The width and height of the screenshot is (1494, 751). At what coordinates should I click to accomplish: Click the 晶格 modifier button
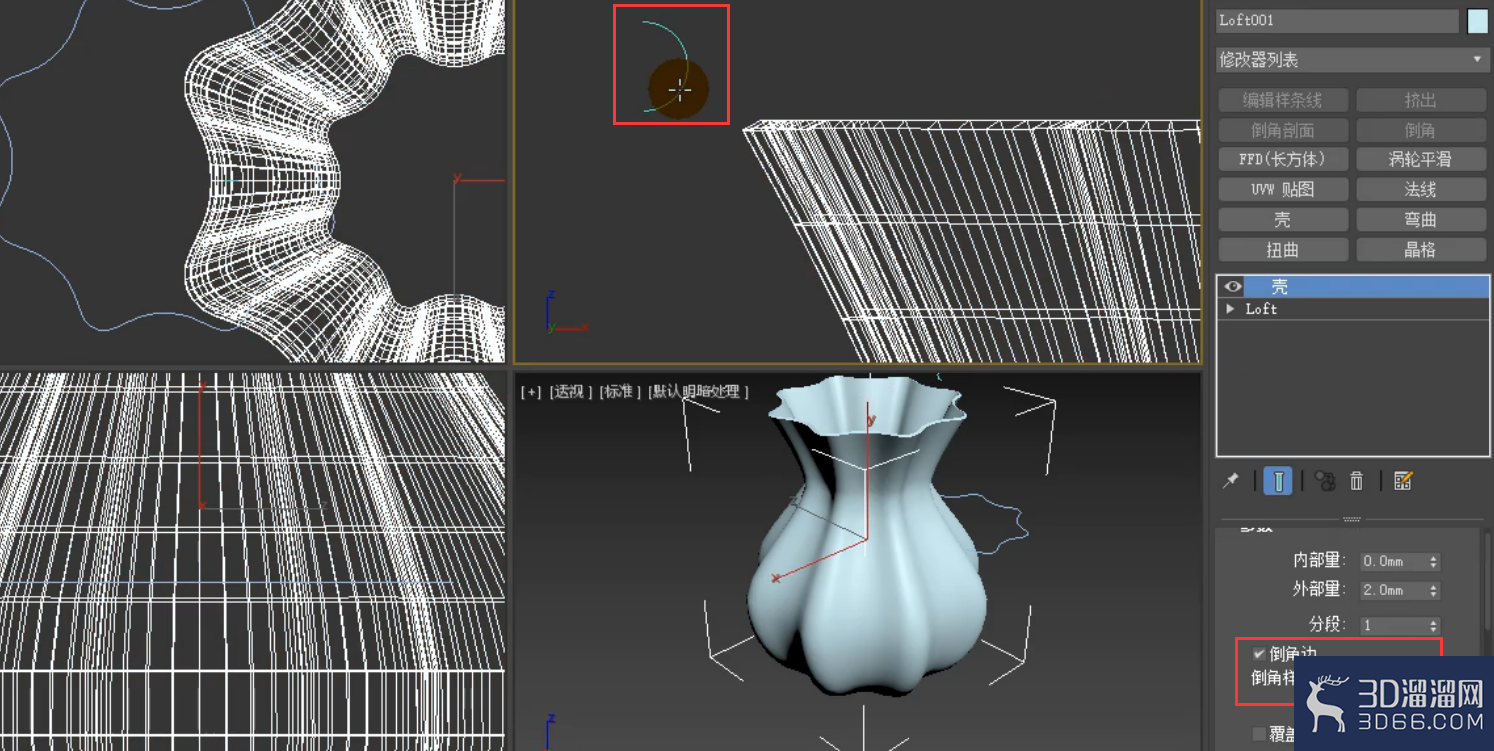(x=1421, y=249)
